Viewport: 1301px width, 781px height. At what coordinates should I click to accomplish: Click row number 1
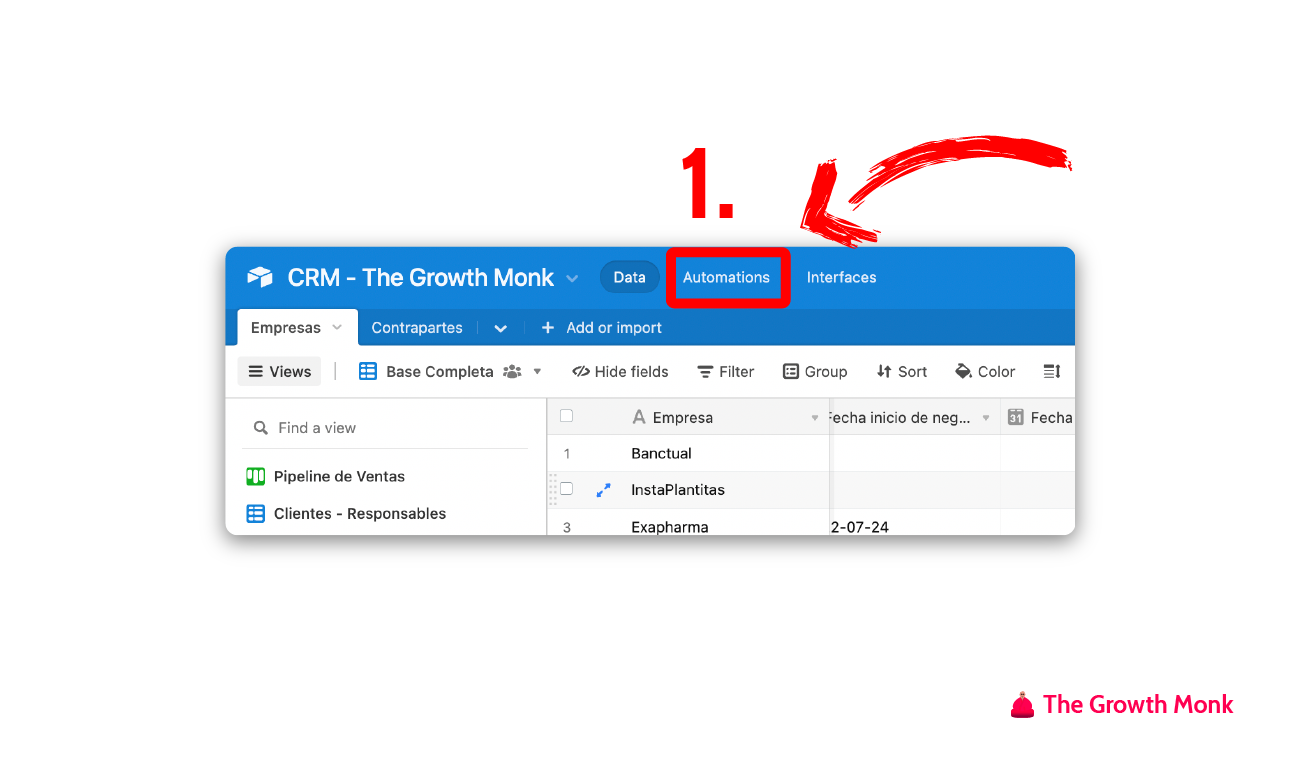coord(567,453)
